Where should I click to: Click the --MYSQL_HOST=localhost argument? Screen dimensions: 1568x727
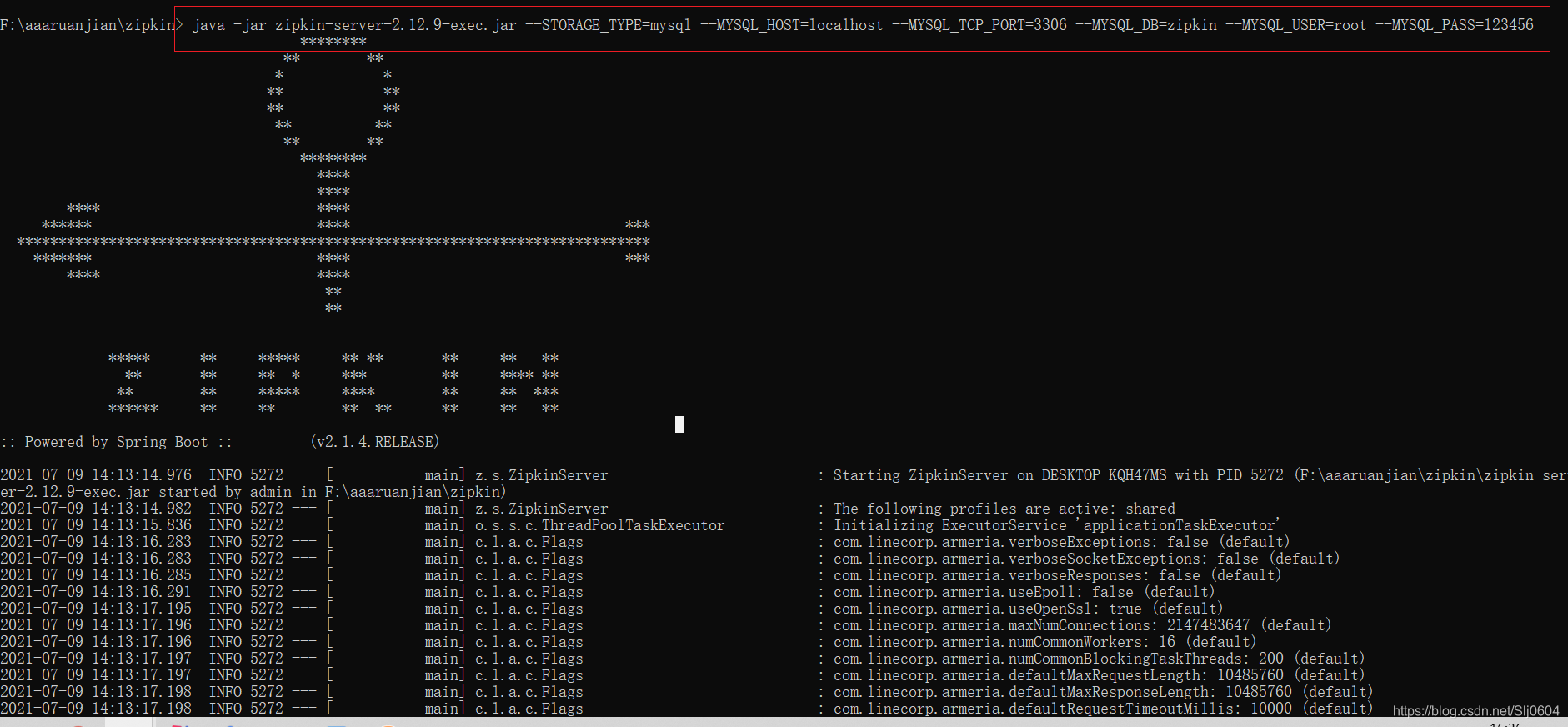[x=791, y=25]
